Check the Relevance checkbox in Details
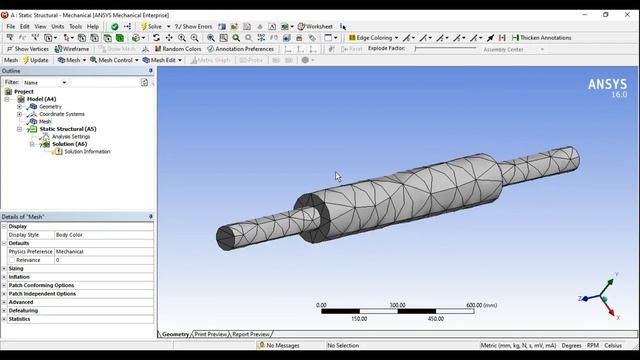 [11, 260]
